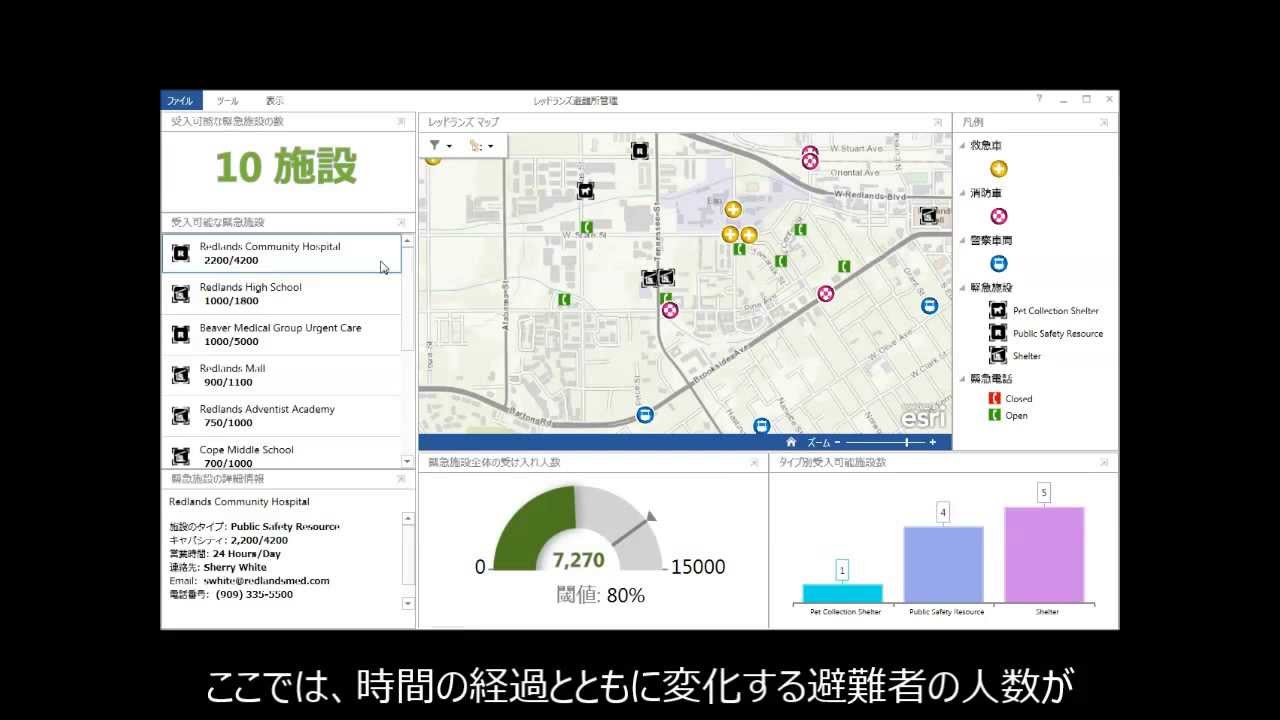
Task: Select Redlands Adventist Academy list item
Action: [x=282, y=416]
